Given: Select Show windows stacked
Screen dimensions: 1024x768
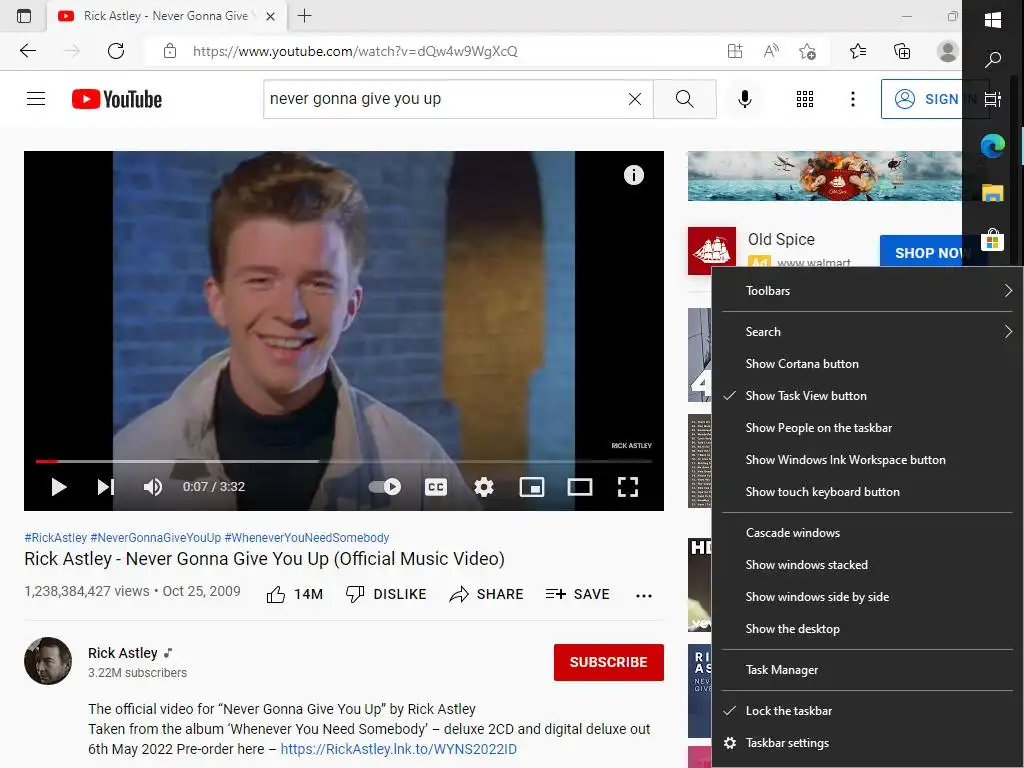Looking at the screenshot, I should pos(868,565).
